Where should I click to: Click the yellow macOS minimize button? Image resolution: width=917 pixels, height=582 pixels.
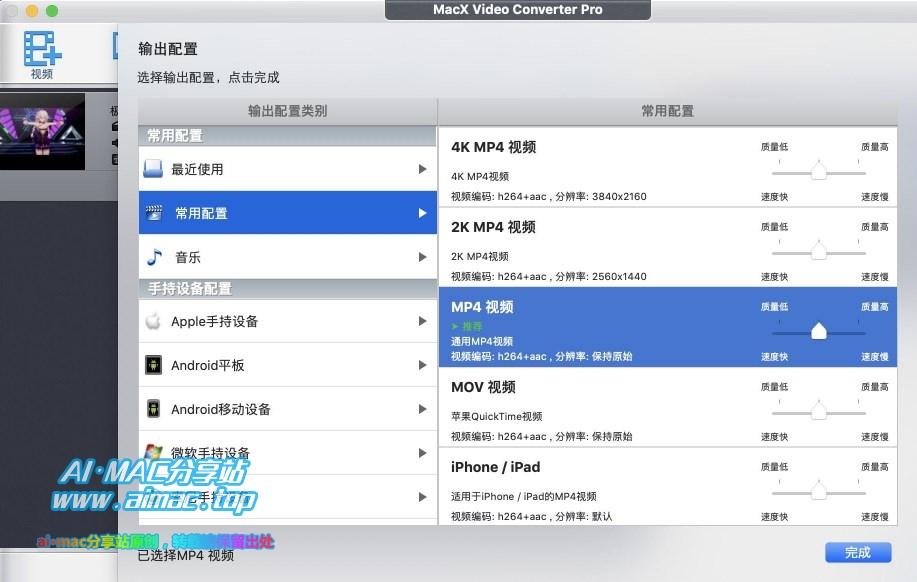coord(32,11)
